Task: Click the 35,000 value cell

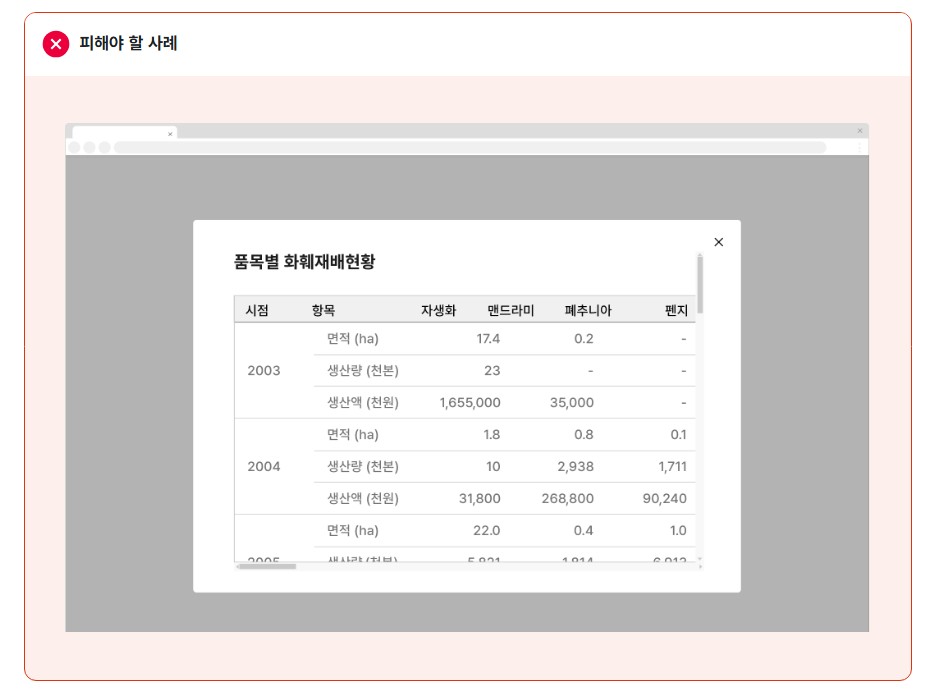Action: (572, 403)
